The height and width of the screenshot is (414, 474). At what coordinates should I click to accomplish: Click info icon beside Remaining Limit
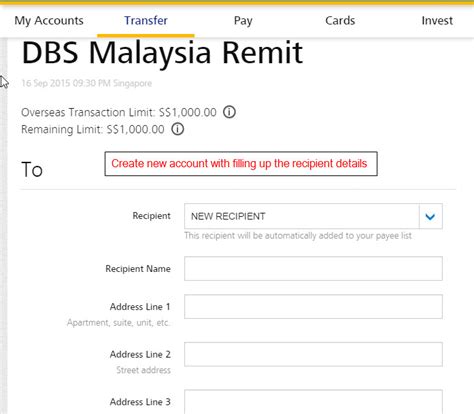pyautogui.click(x=178, y=129)
